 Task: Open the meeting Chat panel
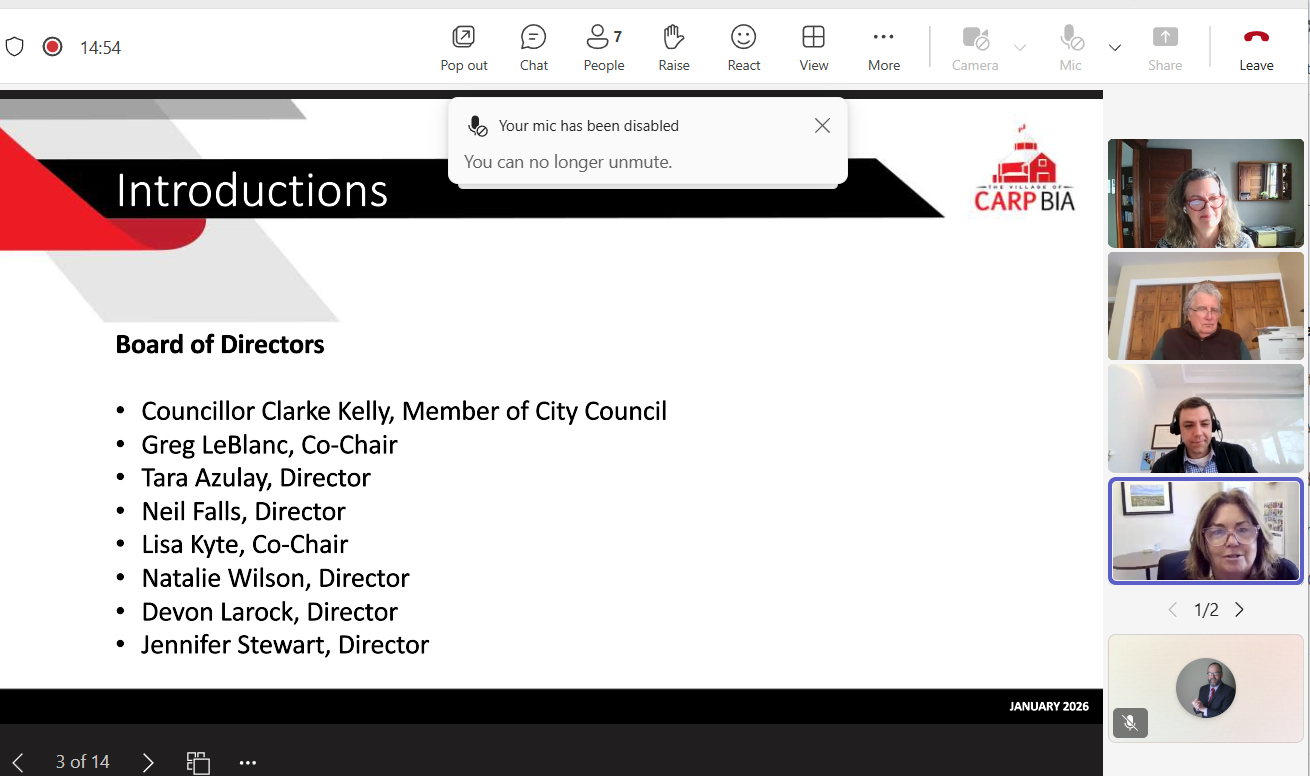[534, 48]
